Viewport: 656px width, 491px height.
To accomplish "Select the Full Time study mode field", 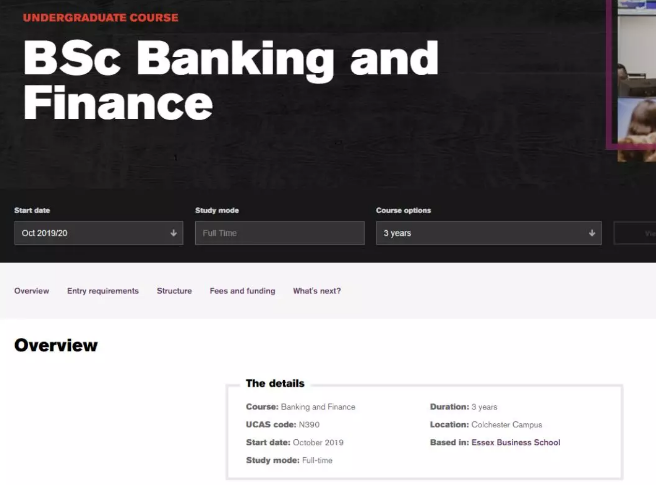I will point(280,233).
